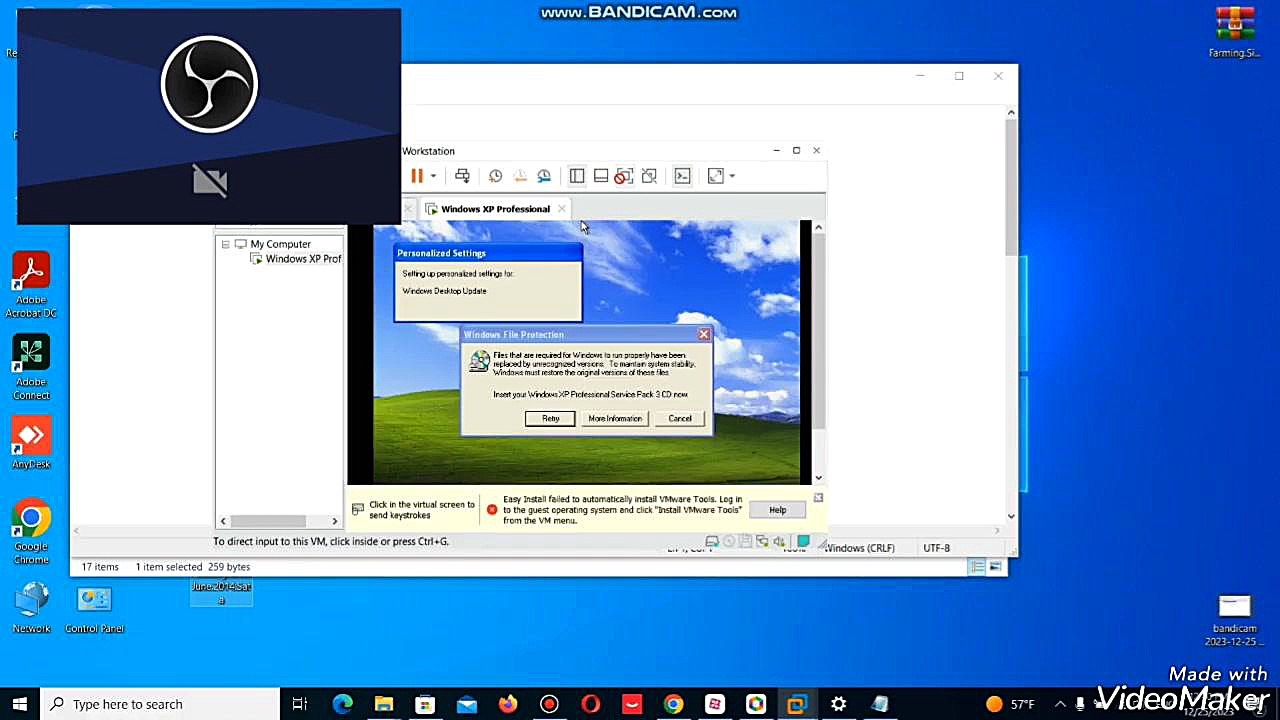
Task: Click the library scroll left arrow
Action: (222, 521)
